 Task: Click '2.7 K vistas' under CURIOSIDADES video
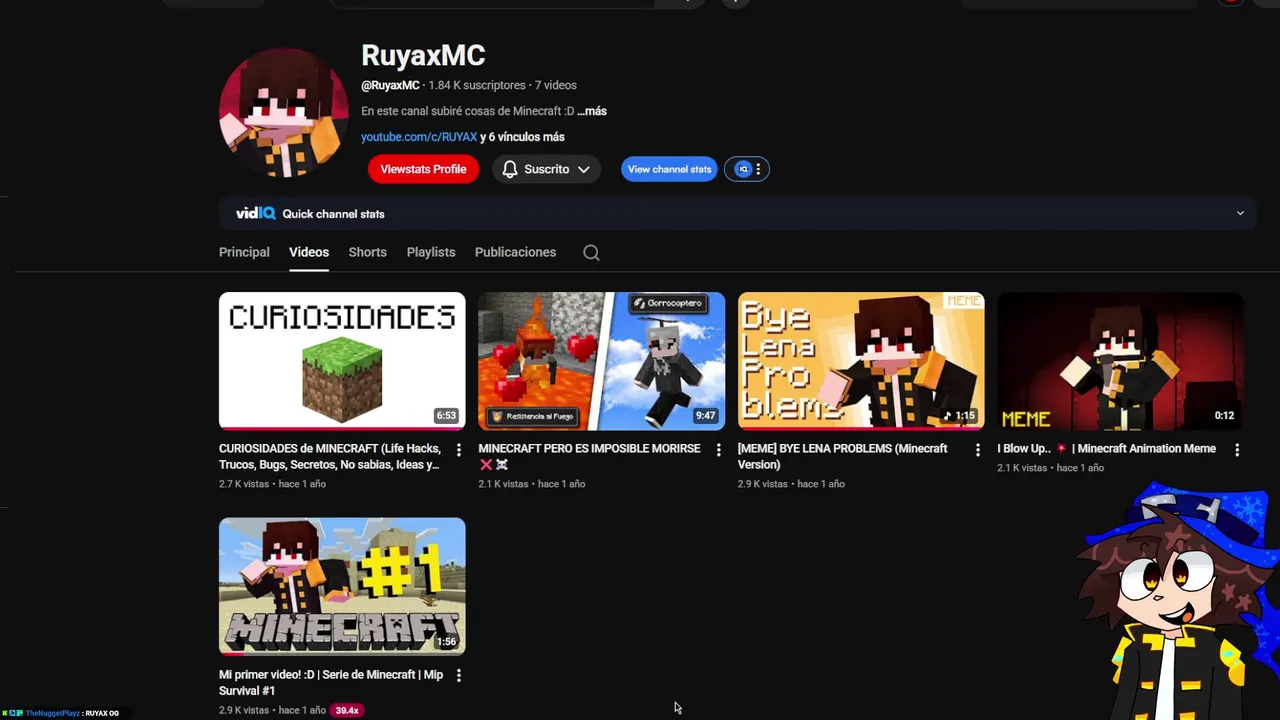(244, 484)
